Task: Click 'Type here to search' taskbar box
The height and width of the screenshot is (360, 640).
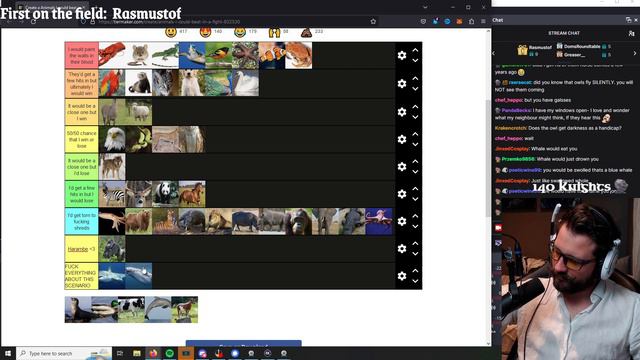Action: tap(64, 353)
